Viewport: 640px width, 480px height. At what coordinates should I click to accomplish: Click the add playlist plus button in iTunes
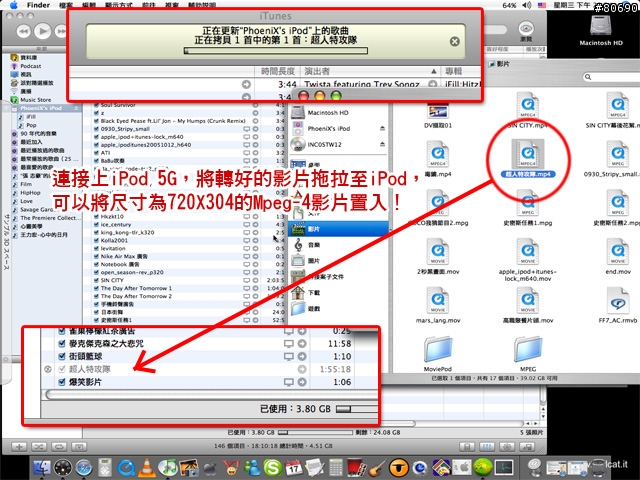pyautogui.click(x=19, y=447)
